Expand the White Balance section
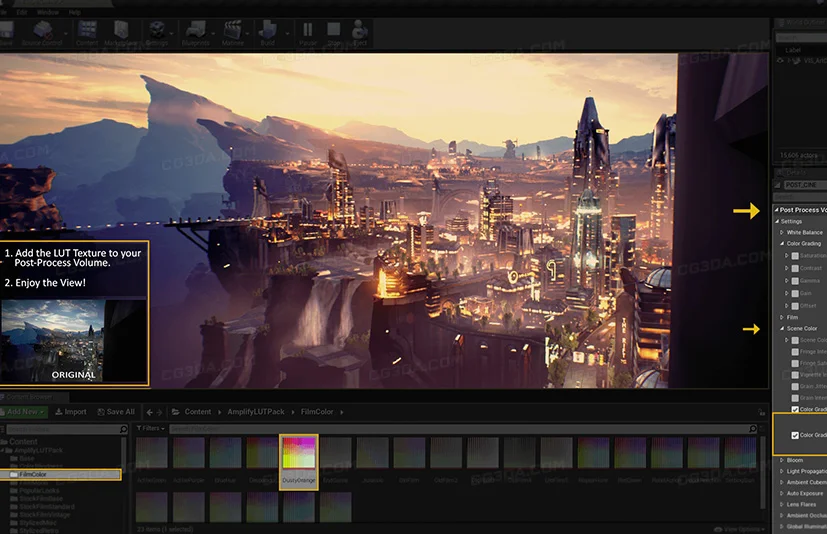This screenshot has height=534, width=827. click(782, 232)
